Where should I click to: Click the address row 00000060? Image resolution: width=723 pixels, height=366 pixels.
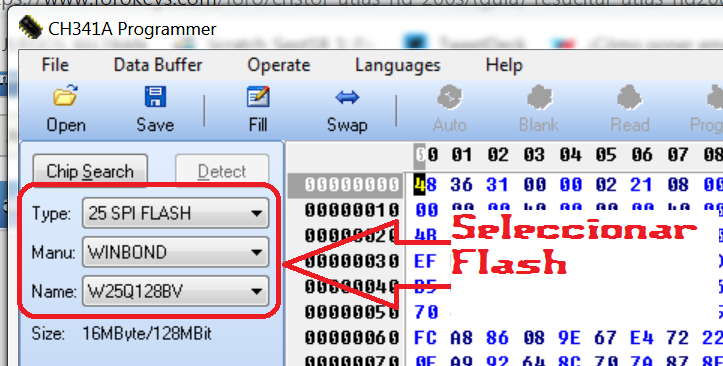pos(351,338)
